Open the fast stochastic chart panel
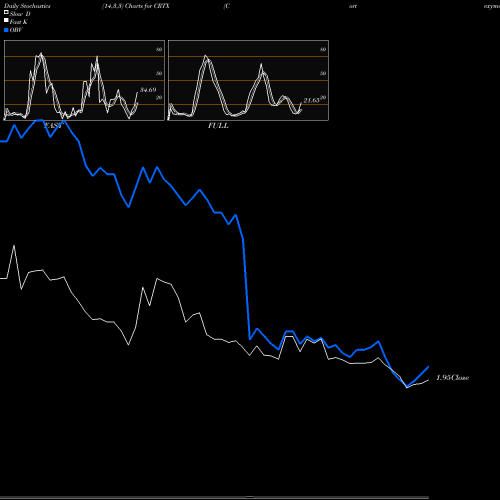500x500 pixels. [84, 80]
